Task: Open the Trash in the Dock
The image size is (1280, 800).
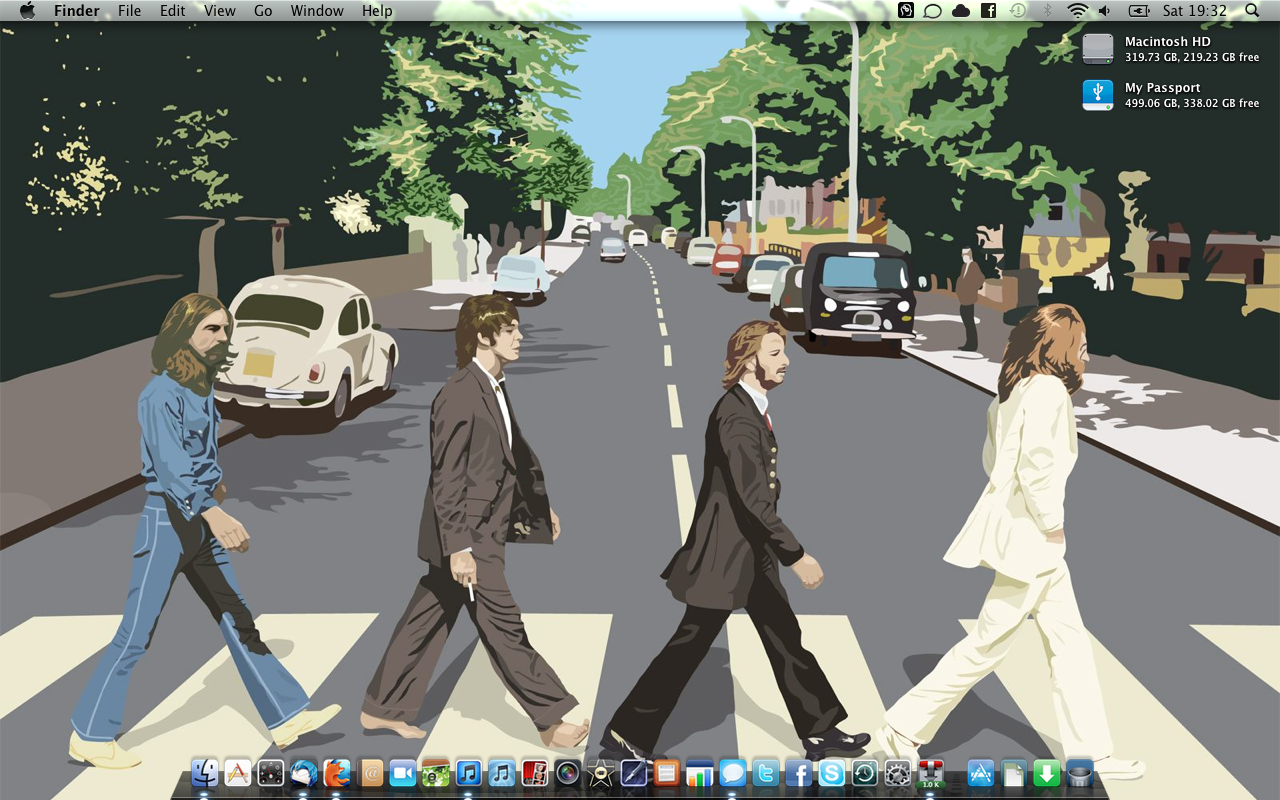Action: click(1080, 772)
